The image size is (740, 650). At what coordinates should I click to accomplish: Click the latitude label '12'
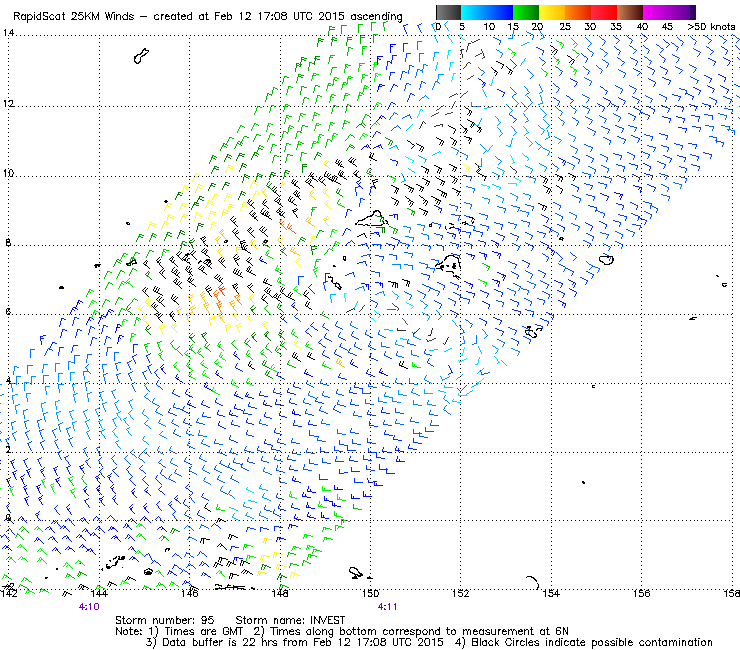coord(8,103)
